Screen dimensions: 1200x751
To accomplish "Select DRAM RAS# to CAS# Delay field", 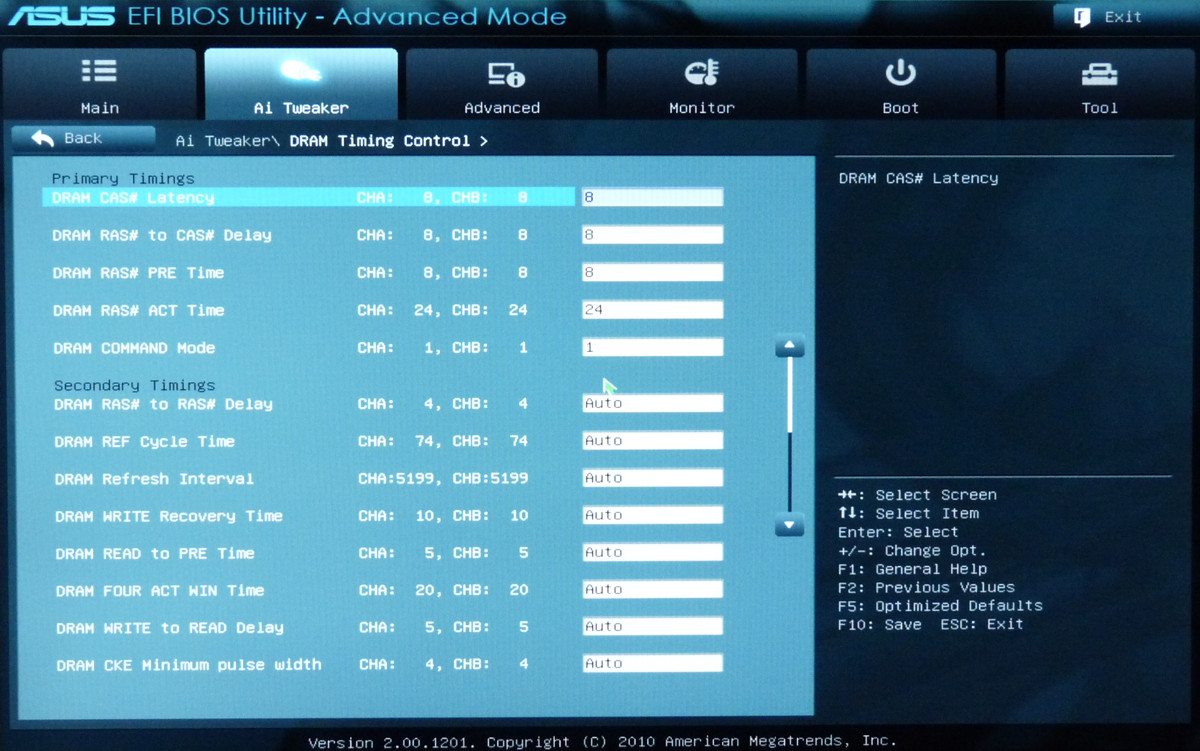I will pyautogui.click(x=652, y=235).
